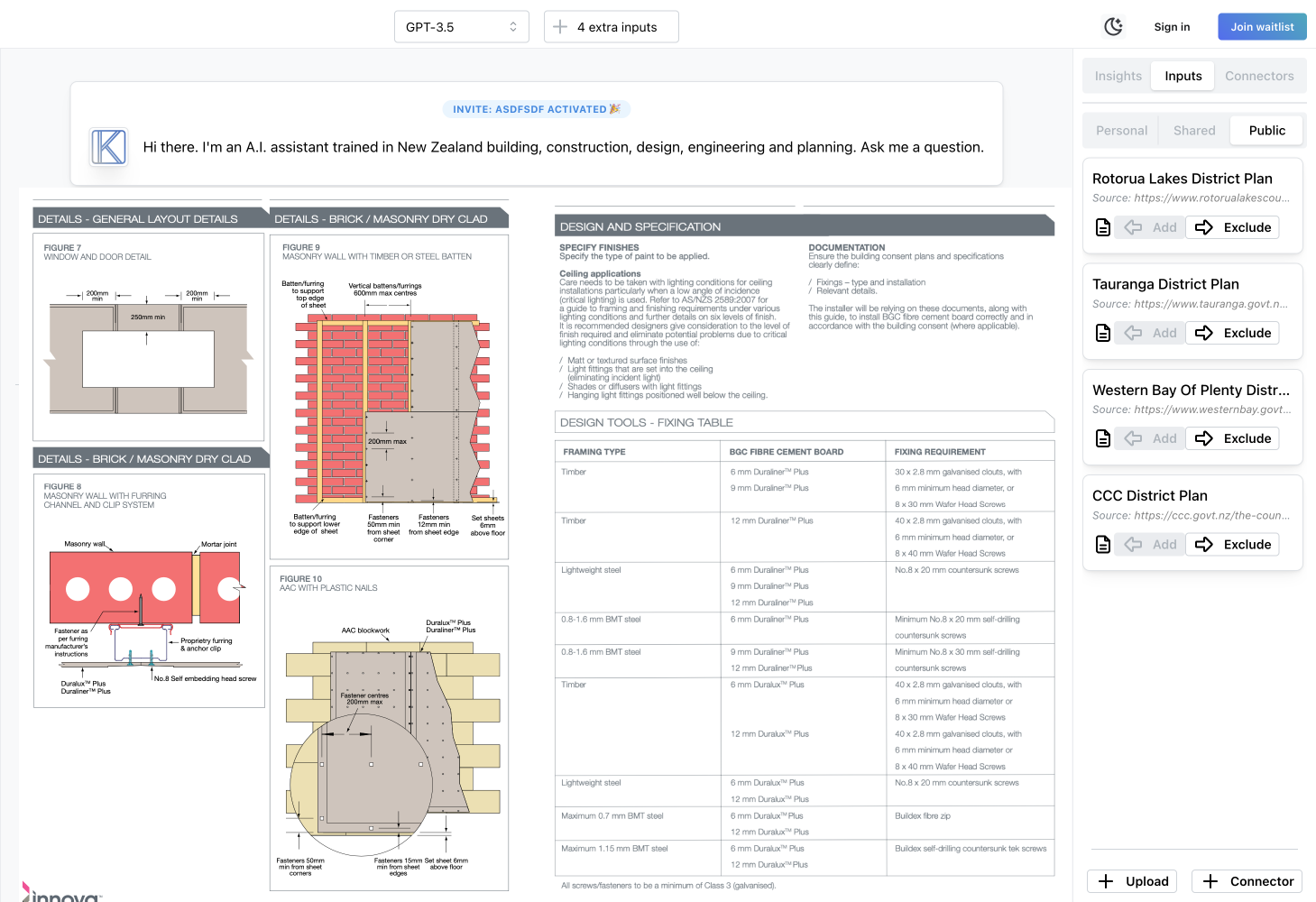
Task: Click Add arrow icon for Tauranga District Plan
Action: pyautogui.click(x=1133, y=333)
